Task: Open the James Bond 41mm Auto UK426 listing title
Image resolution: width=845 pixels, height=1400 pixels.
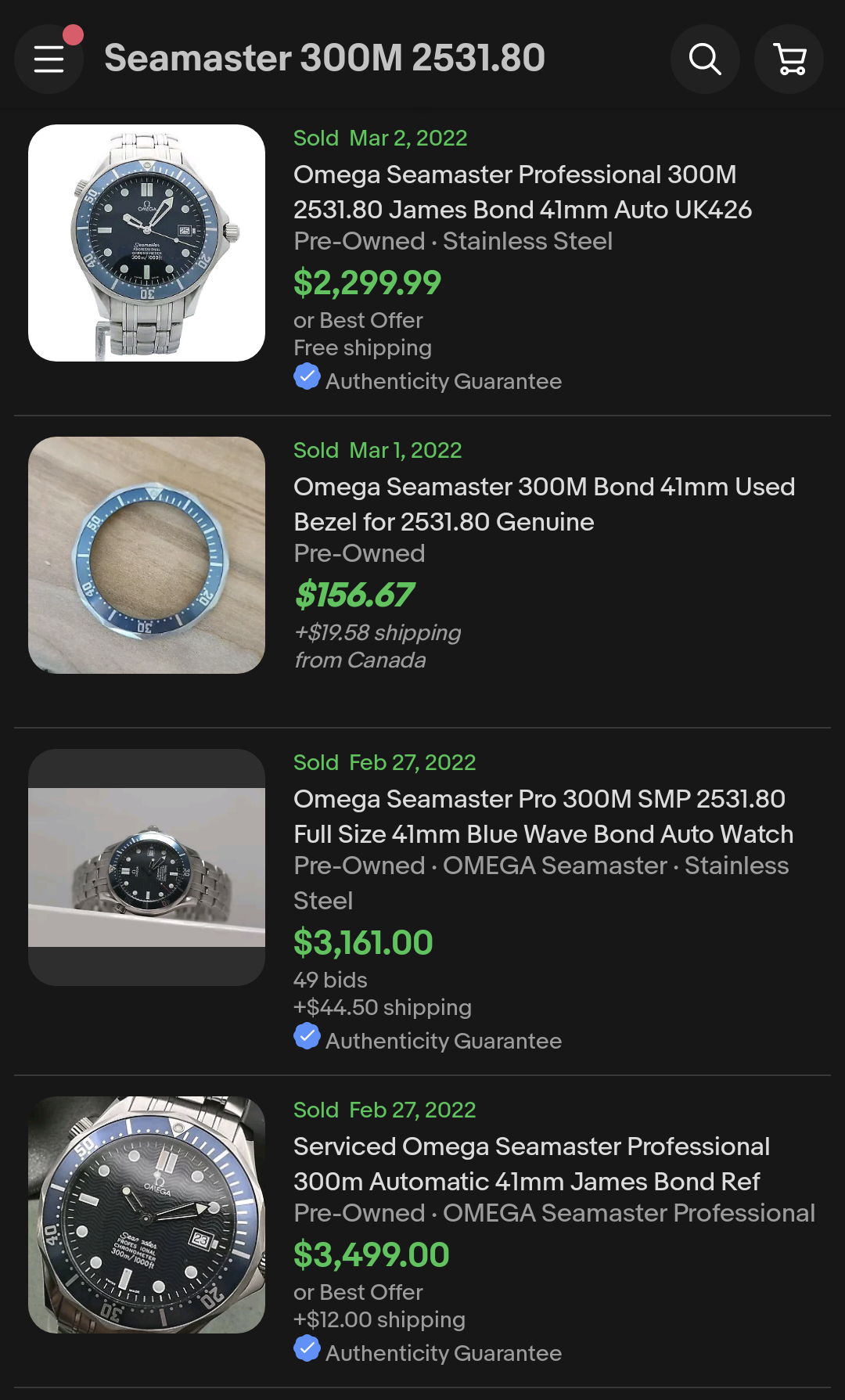Action: (x=522, y=192)
